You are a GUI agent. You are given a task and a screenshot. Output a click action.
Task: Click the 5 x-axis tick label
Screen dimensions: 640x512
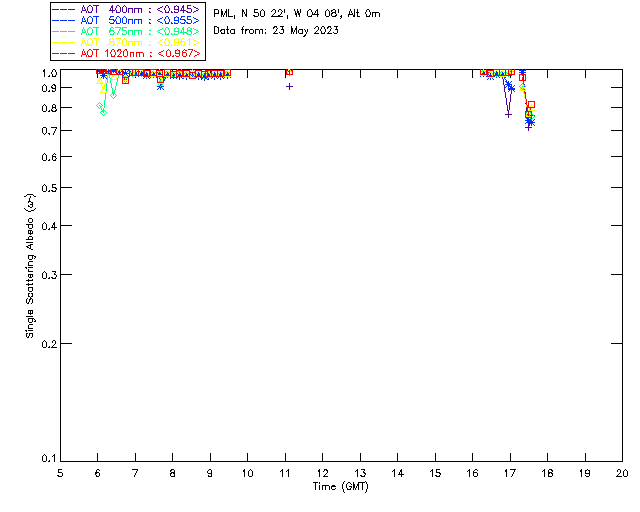[60, 473]
